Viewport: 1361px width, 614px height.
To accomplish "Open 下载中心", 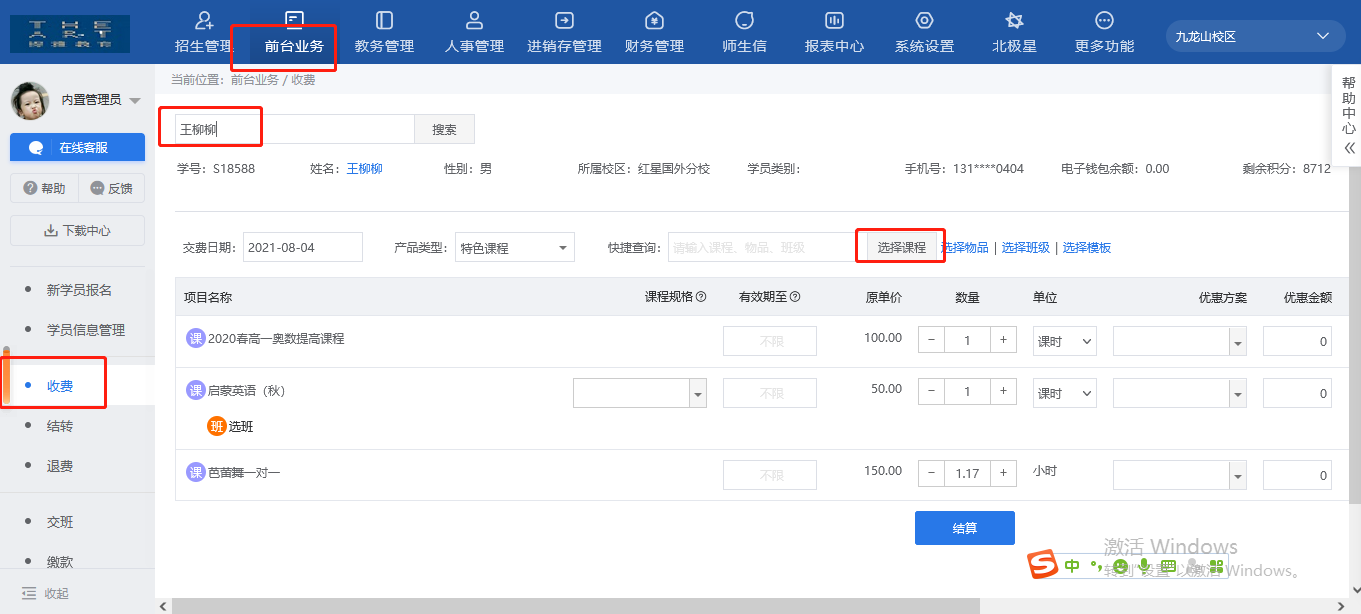I will [x=77, y=230].
